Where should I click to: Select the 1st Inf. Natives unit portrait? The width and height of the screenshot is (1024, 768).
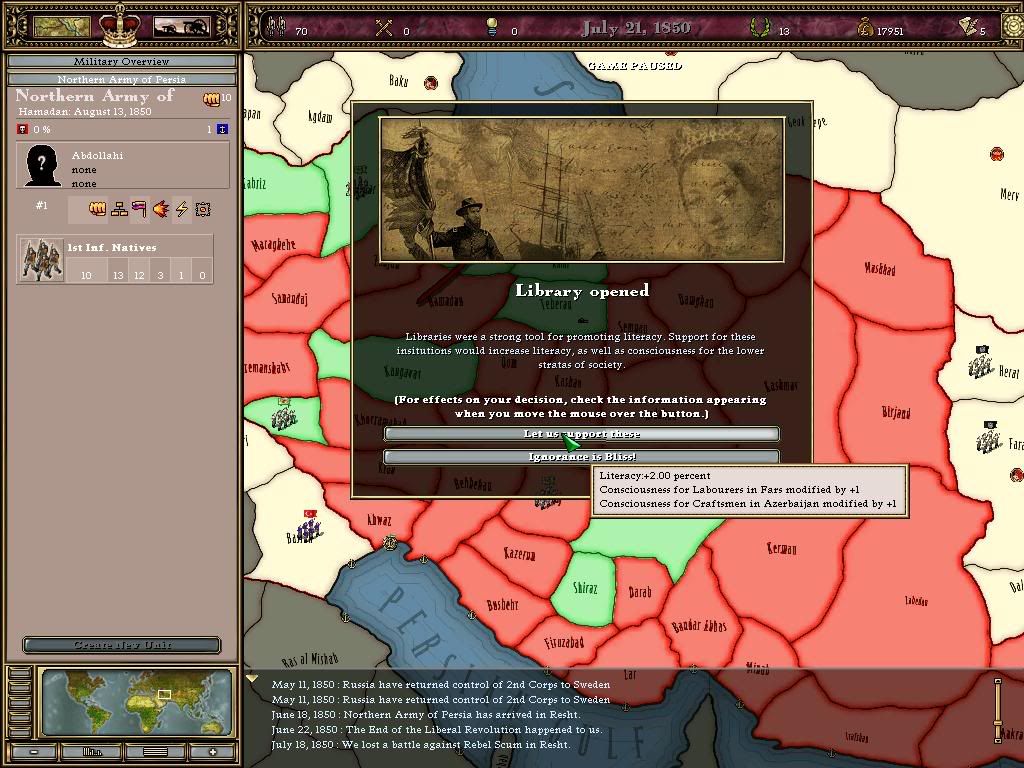(x=41, y=259)
